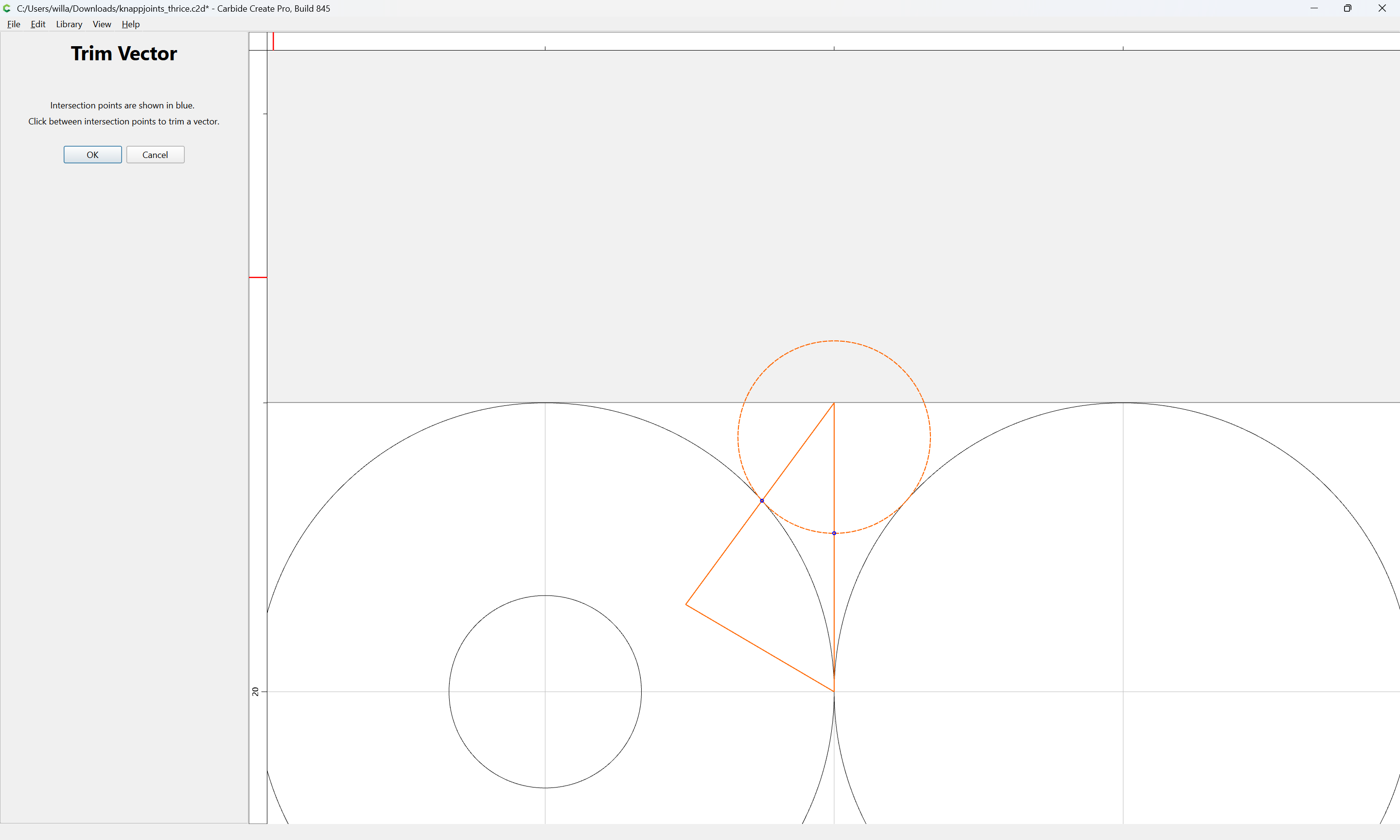This screenshot has width=1400, height=840.
Task: Select the blue intersection point on the vertical orange line
Action: click(834, 533)
